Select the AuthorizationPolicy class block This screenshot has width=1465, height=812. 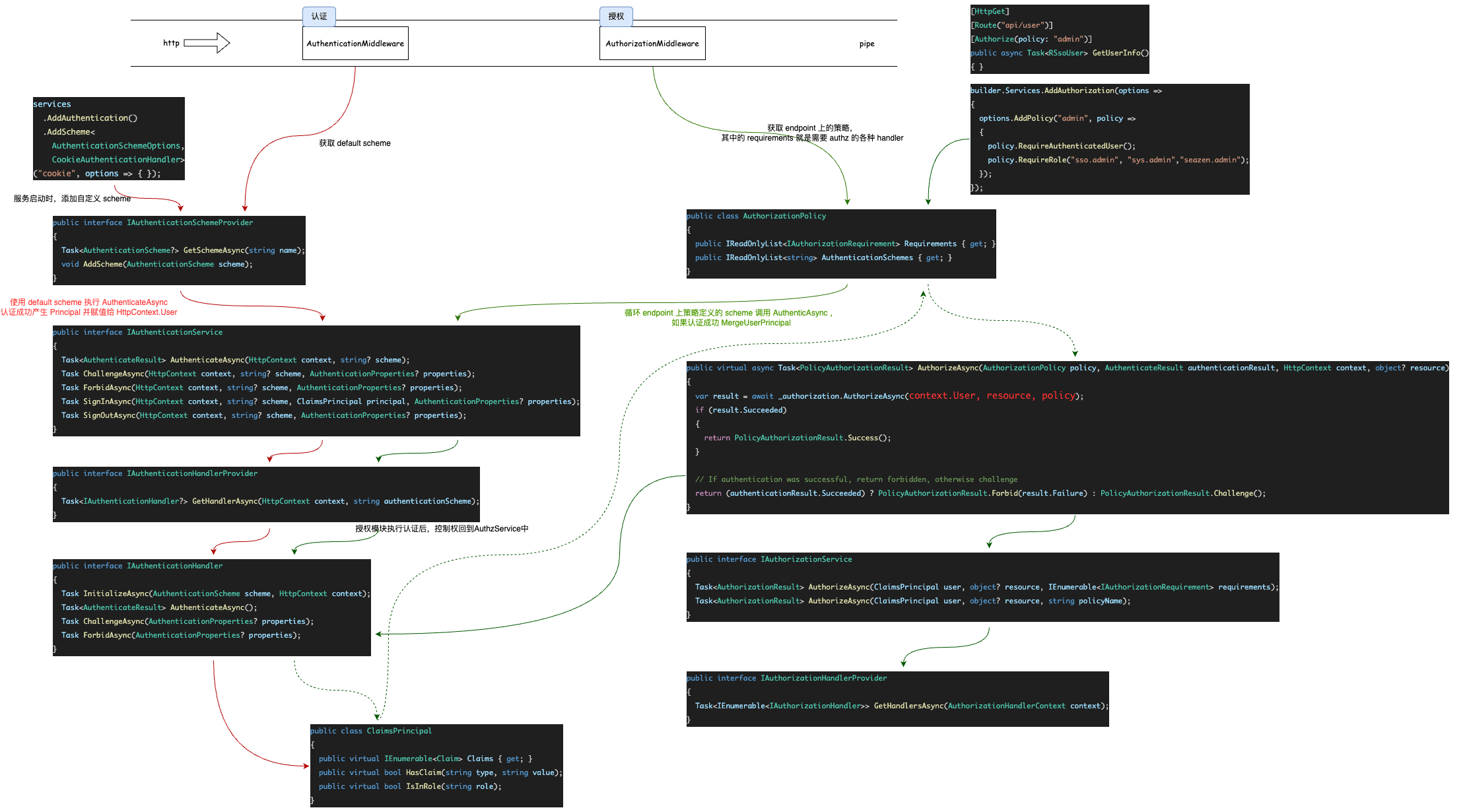[840, 244]
